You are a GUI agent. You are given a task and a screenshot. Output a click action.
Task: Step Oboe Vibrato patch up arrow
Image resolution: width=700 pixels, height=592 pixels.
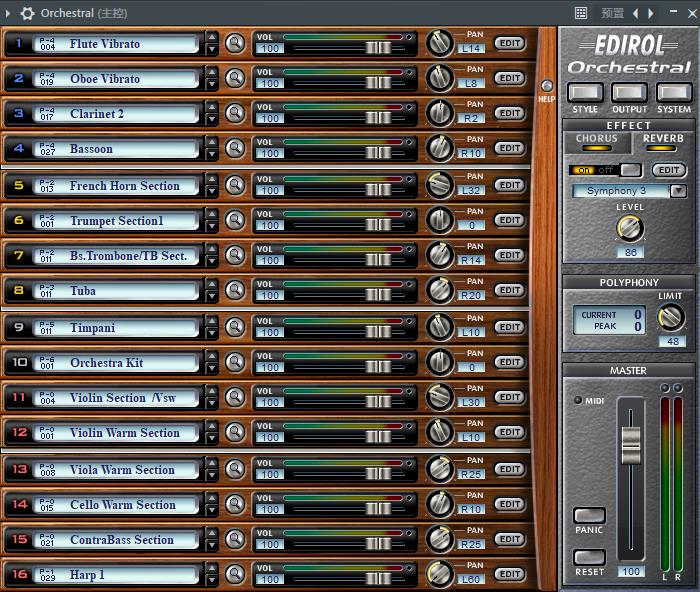pos(211,73)
